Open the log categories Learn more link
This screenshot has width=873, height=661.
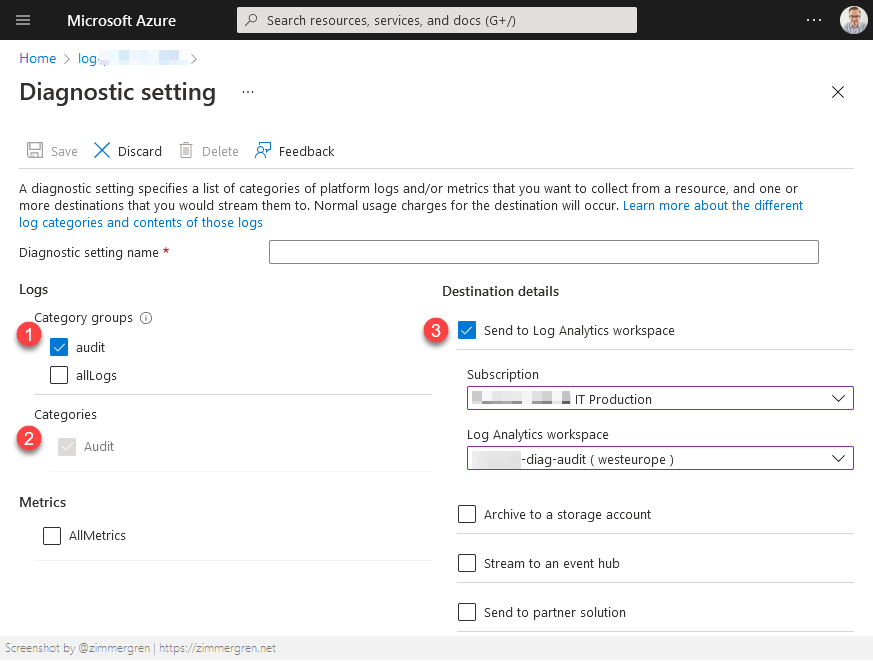712,205
